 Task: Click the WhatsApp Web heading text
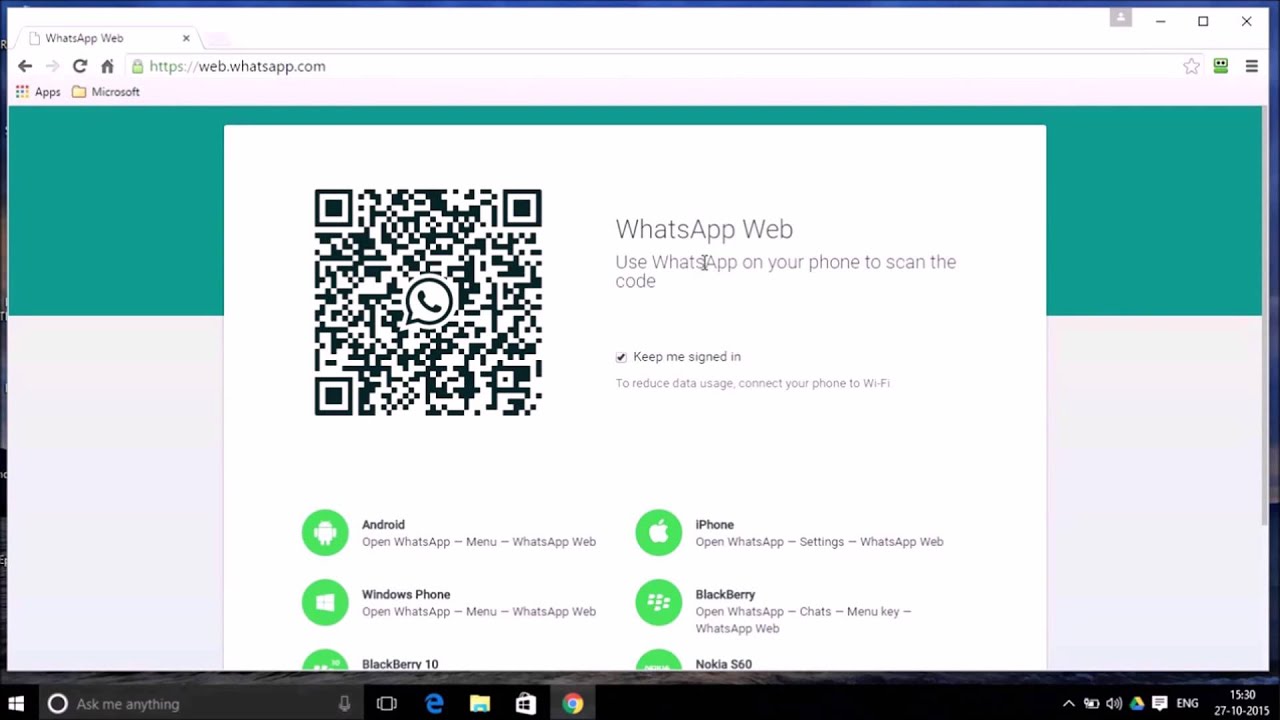pyautogui.click(x=704, y=229)
